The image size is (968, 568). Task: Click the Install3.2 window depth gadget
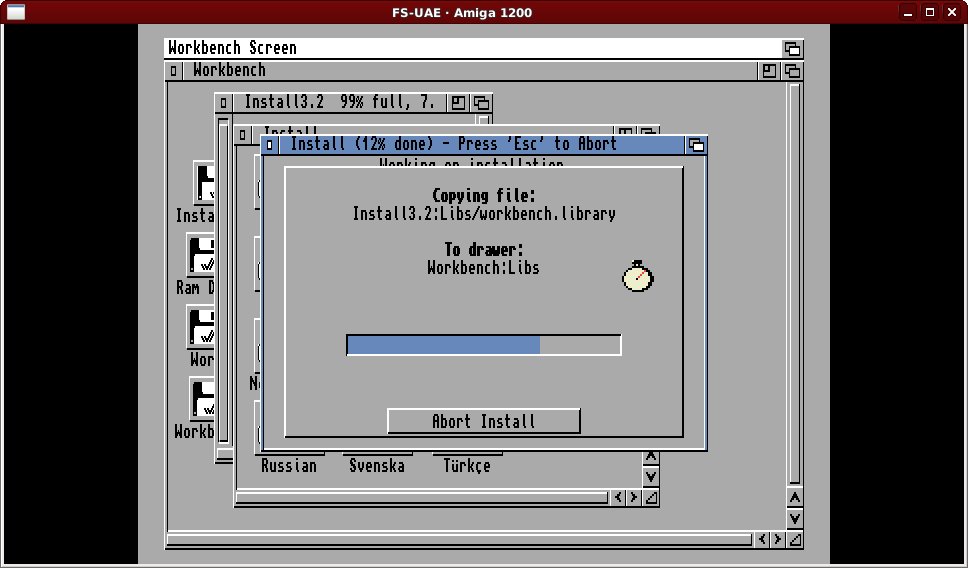click(x=482, y=102)
